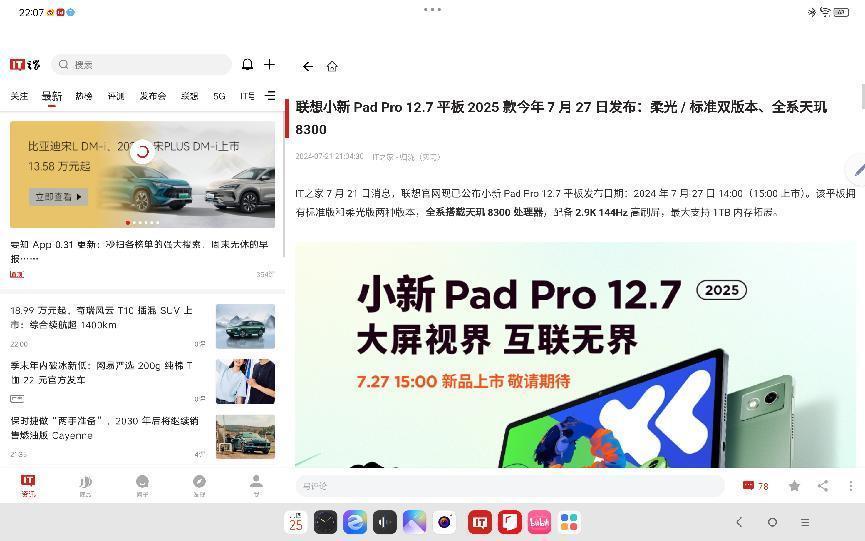Tap the comment input box below the article

pyautogui.click(x=510, y=486)
